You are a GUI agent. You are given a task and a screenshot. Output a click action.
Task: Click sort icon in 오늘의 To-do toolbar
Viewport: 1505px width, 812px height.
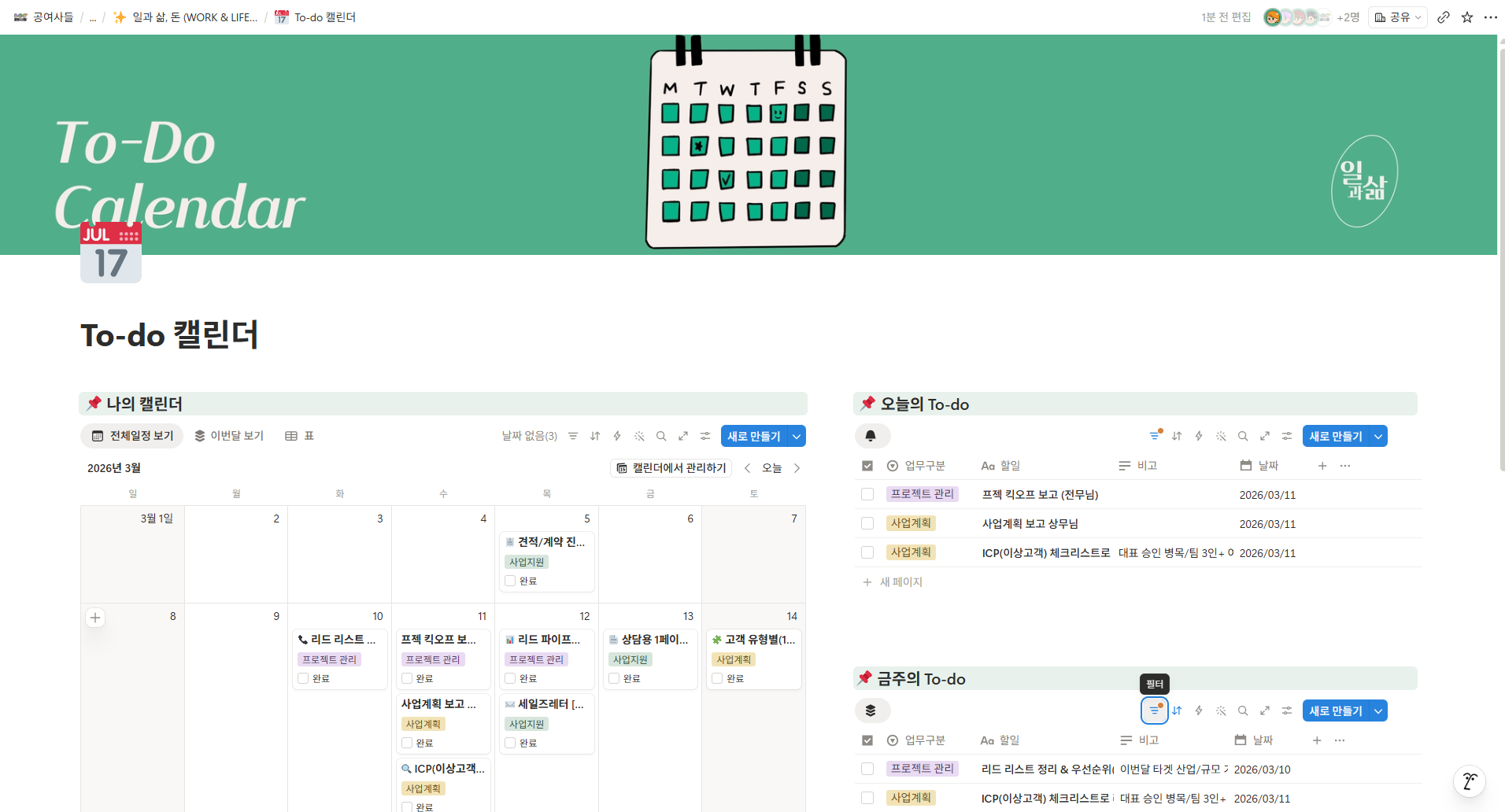pos(1177,436)
